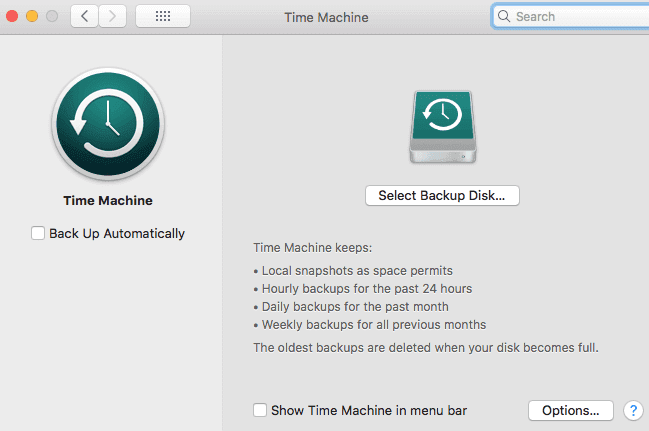Enable Back Up Automatically checkbox

click(38, 233)
